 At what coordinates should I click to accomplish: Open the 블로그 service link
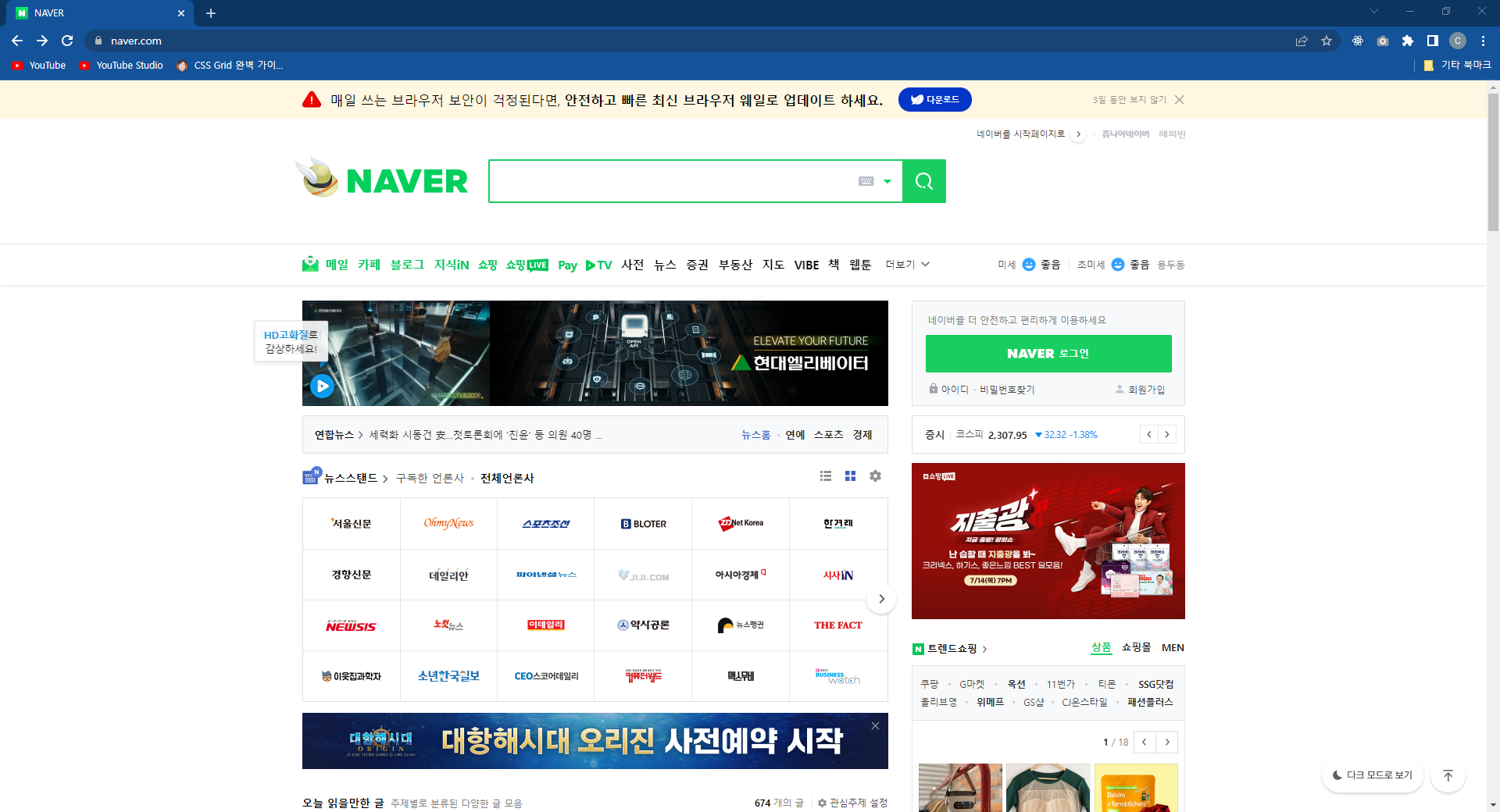(x=407, y=265)
